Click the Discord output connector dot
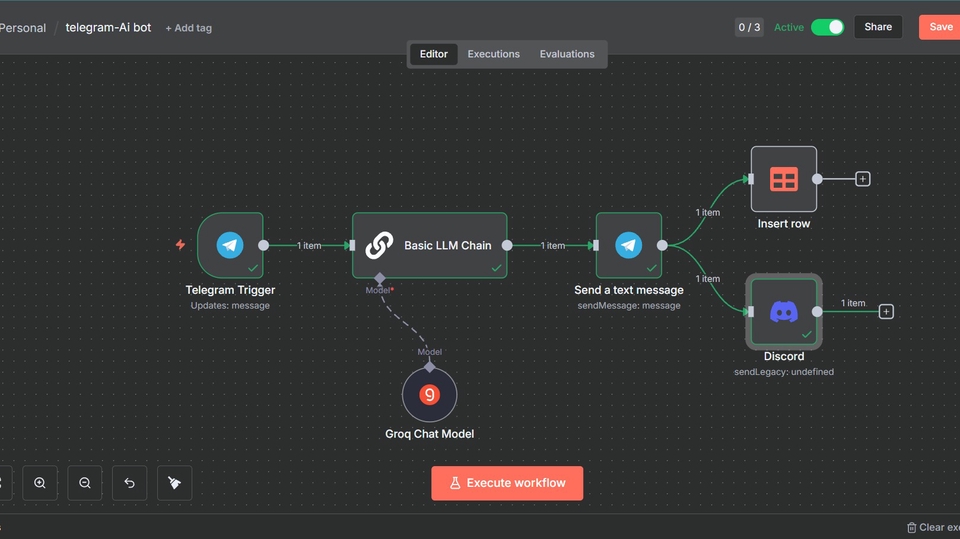 (817, 312)
